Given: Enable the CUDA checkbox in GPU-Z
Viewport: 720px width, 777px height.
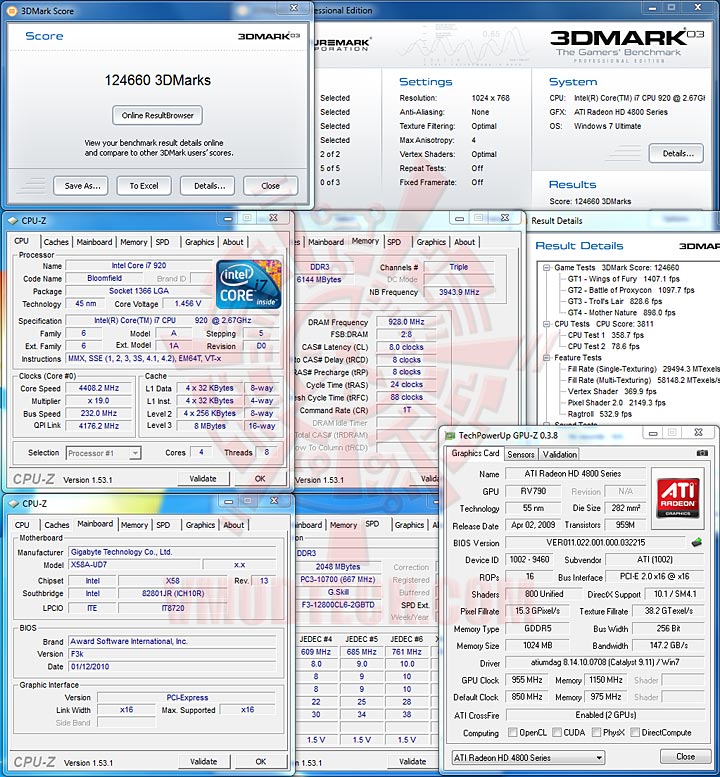Looking at the screenshot, I should click(x=557, y=732).
